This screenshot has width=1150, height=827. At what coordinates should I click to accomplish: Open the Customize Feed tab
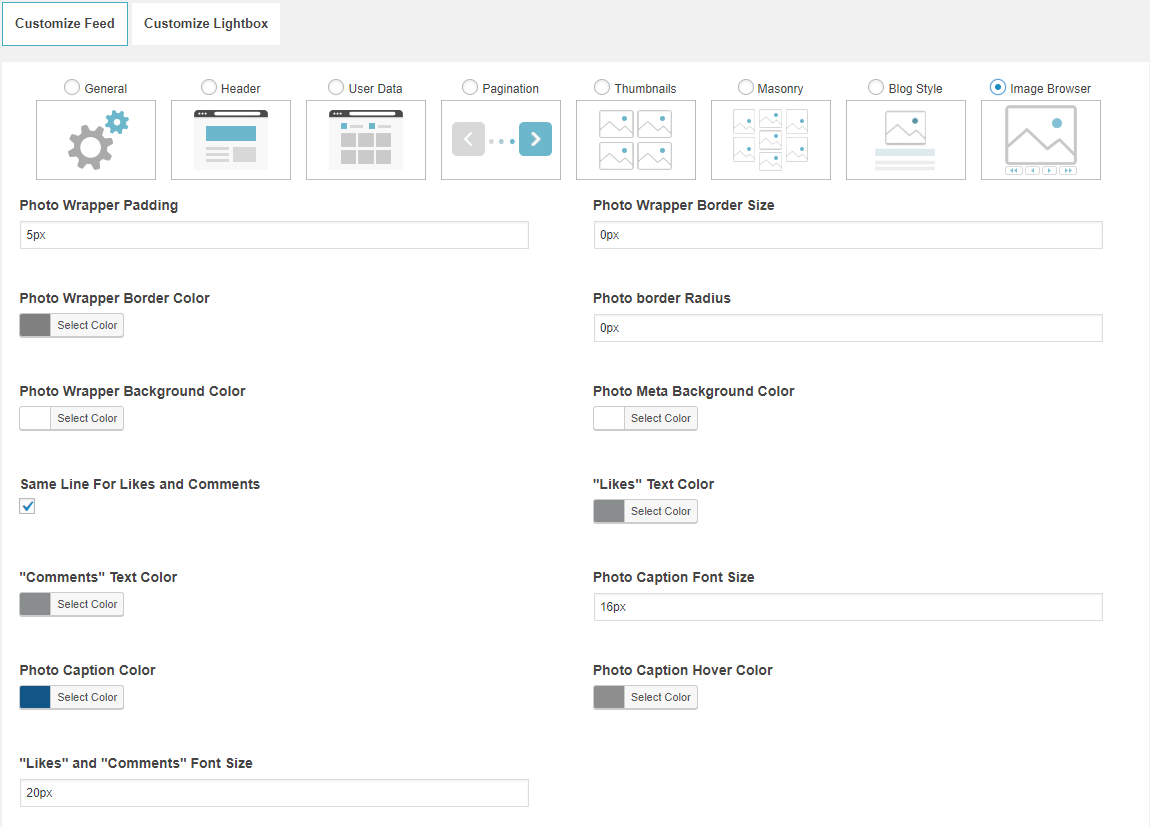65,24
